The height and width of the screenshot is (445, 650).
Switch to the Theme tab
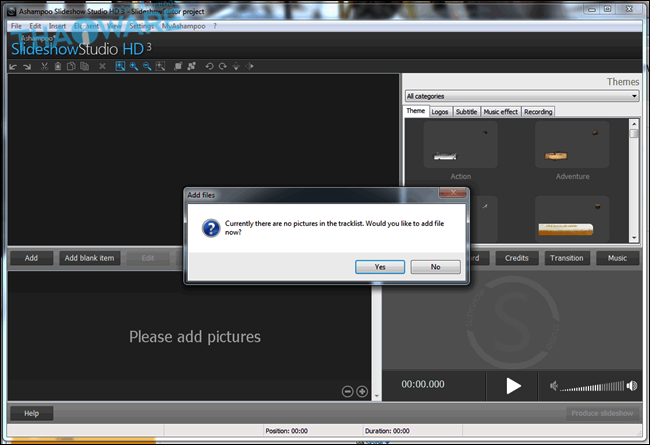(415, 111)
